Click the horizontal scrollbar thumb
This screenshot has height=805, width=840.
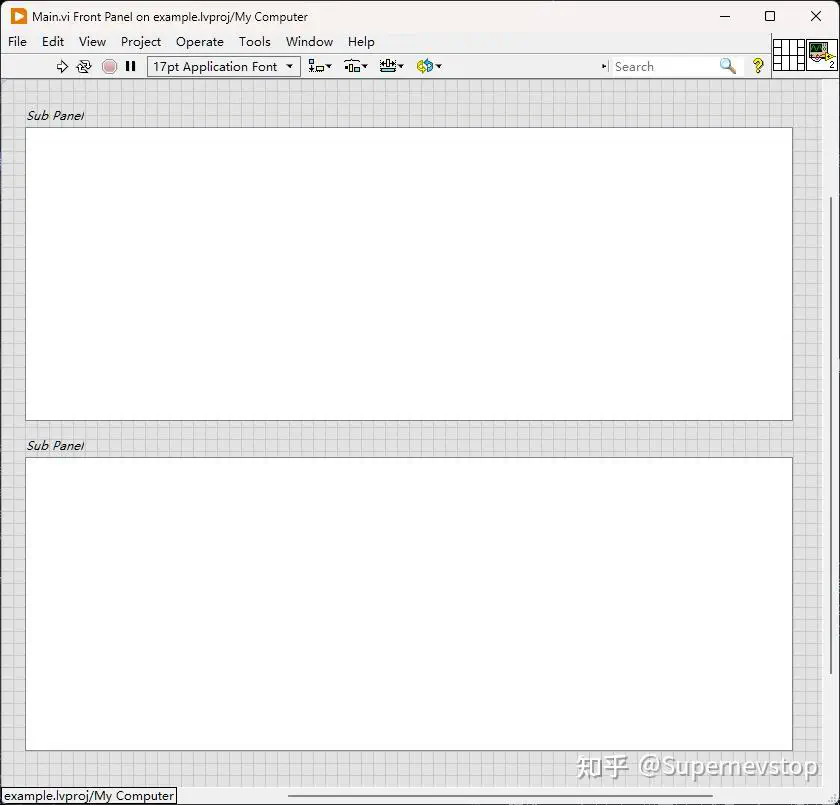500,796
